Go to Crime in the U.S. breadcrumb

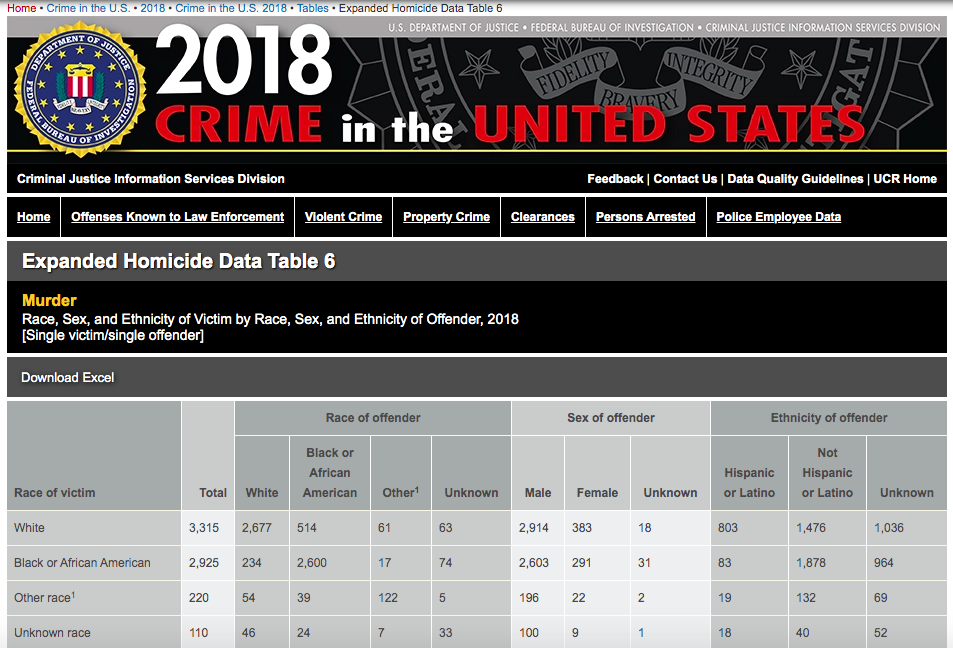tap(88, 9)
